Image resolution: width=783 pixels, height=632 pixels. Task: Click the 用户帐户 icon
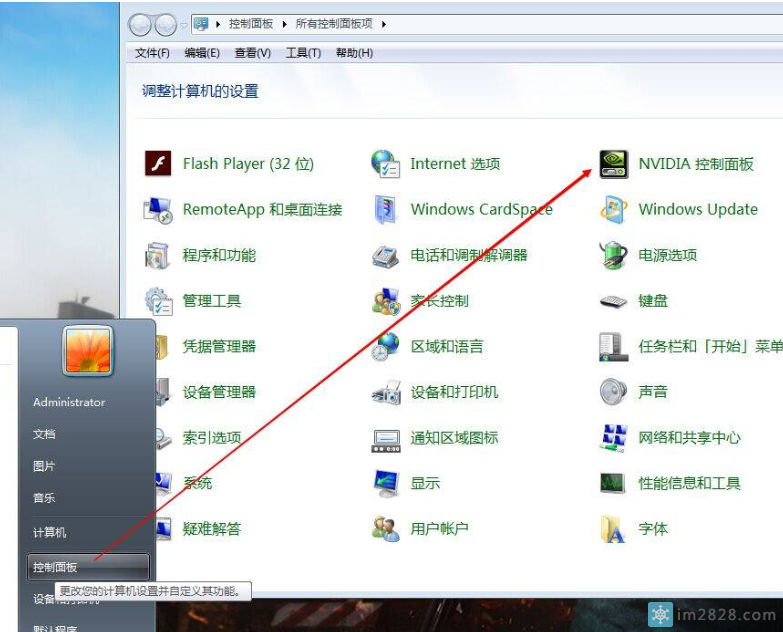385,529
